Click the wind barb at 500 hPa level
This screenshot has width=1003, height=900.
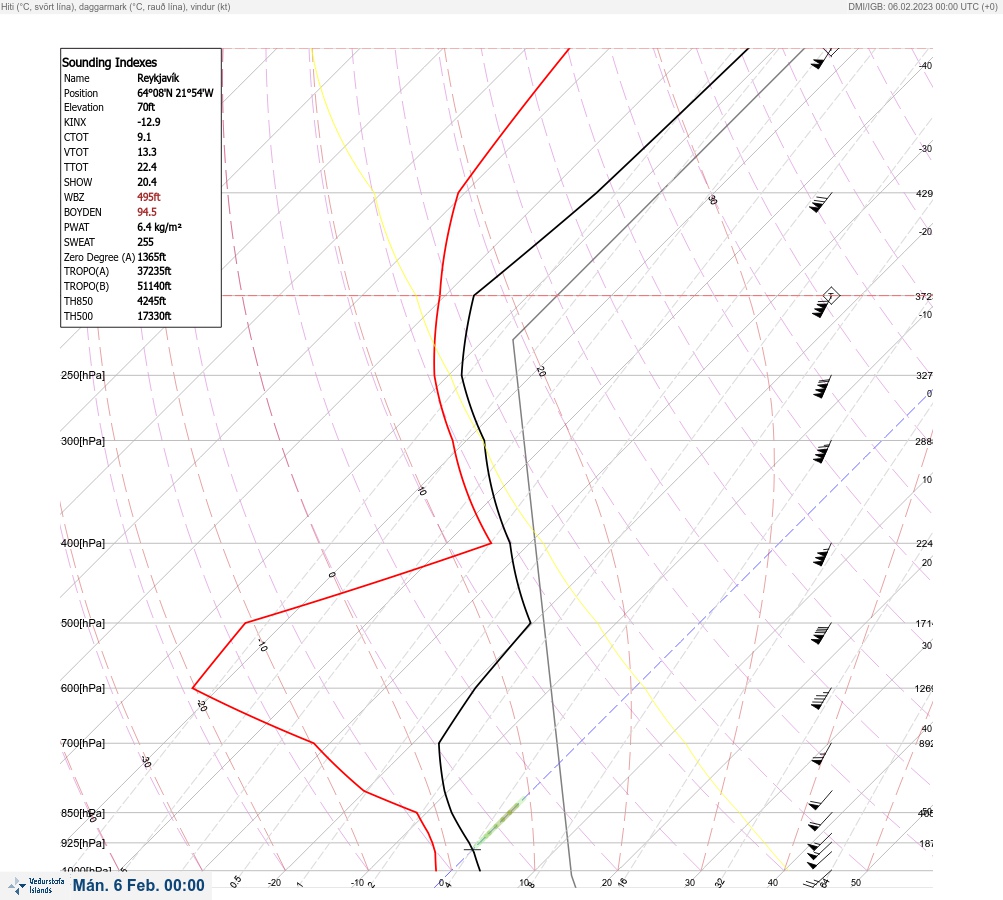tap(821, 633)
